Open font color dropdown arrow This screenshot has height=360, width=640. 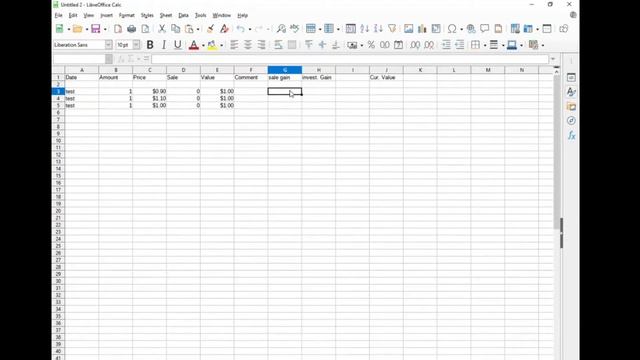pyautogui.click(x=203, y=45)
